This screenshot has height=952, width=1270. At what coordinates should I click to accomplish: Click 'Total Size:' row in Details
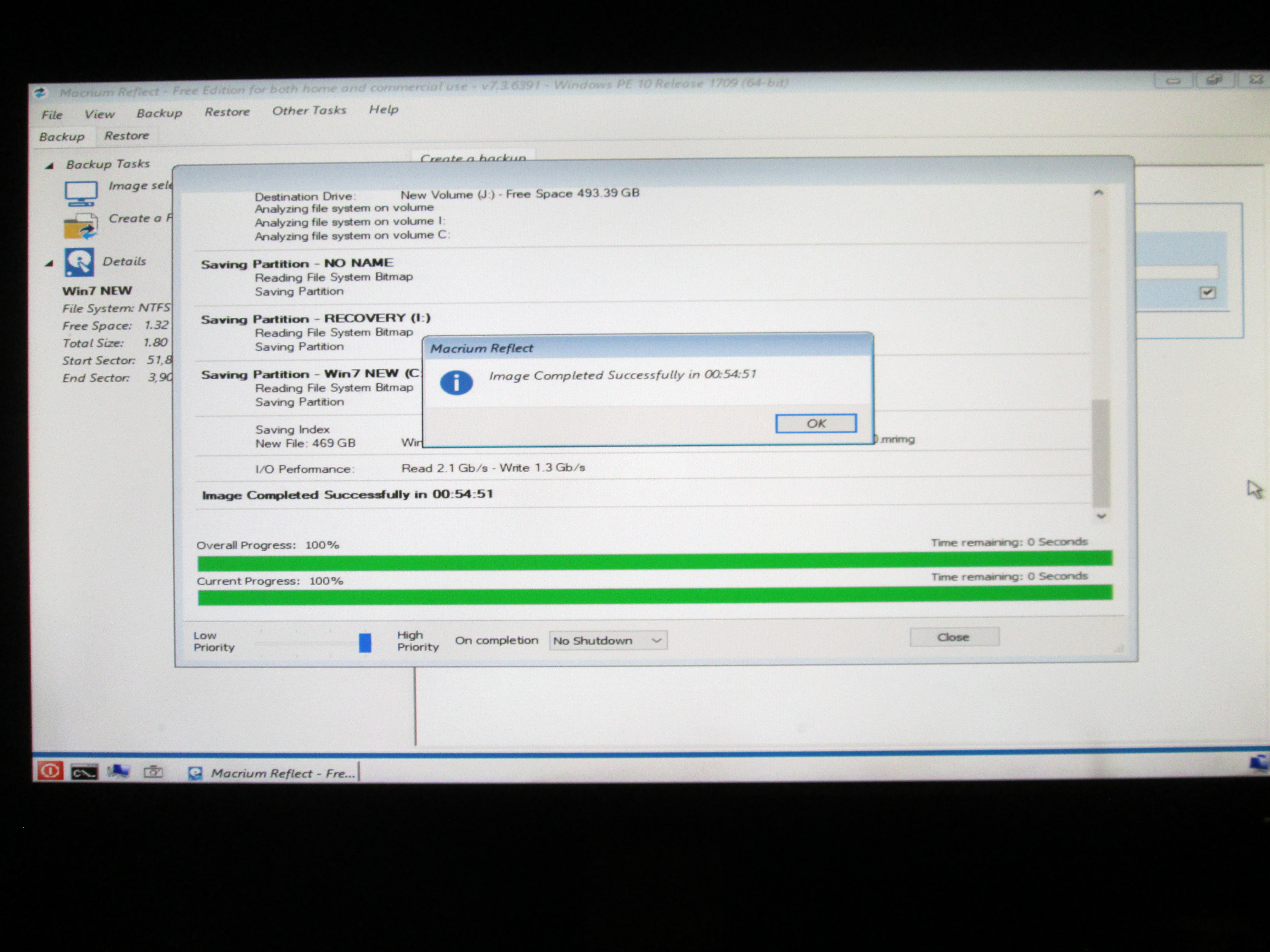click(x=115, y=343)
